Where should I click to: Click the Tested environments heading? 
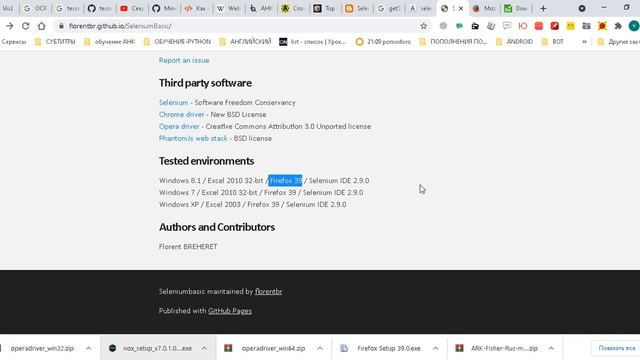click(206, 161)
